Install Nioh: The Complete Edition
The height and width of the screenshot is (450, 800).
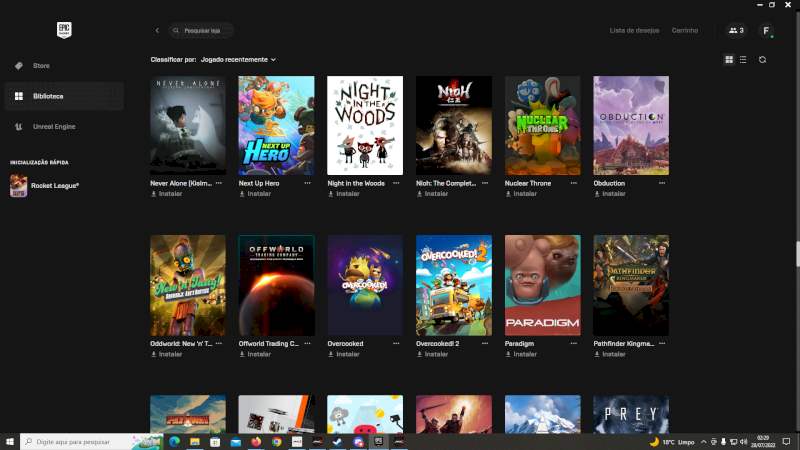[433, 194]
